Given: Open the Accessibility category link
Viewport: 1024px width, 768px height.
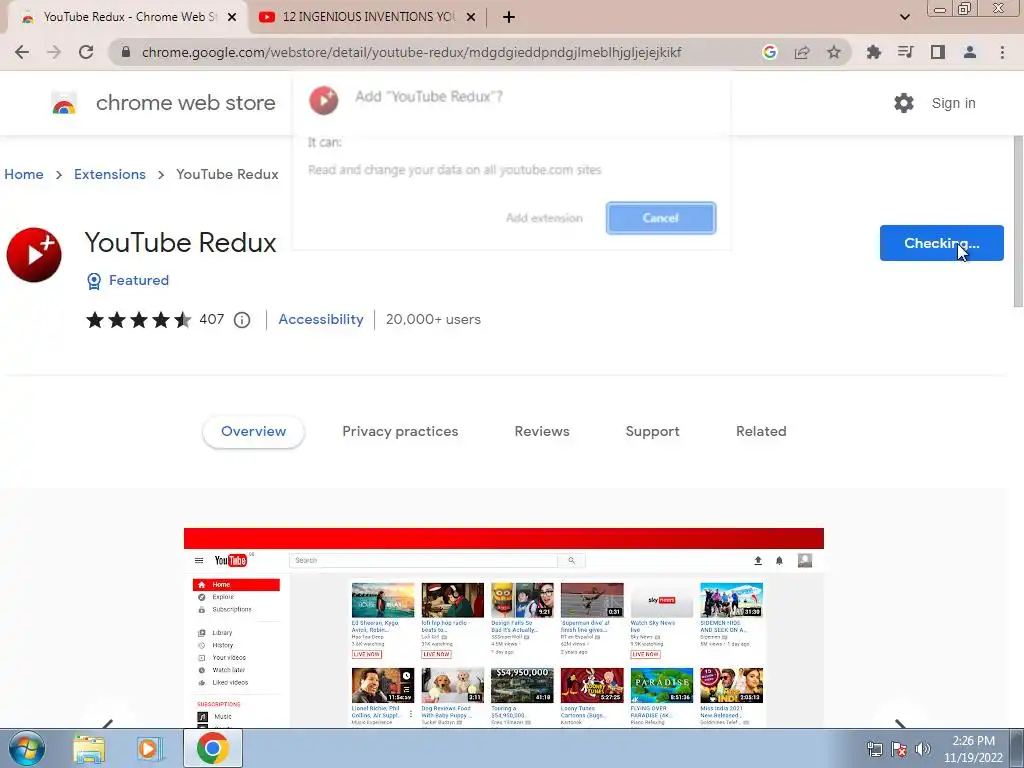Looking at the screenshot, I should (321, 319).
